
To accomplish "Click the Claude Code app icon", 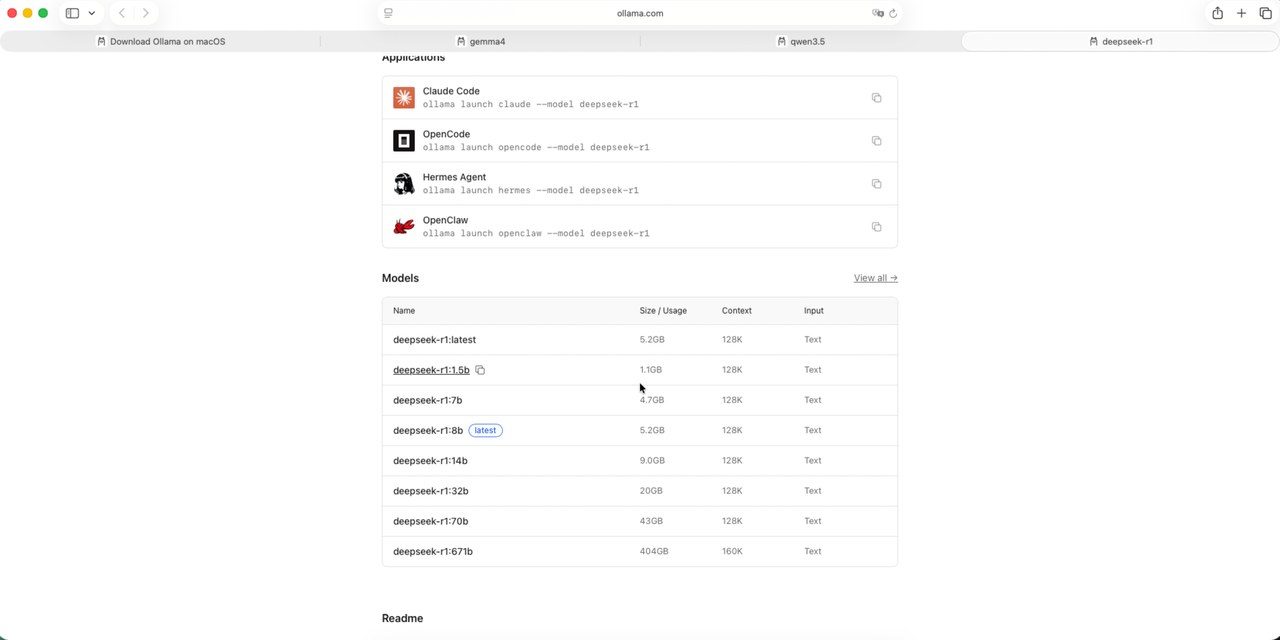I will (x=404, y=98).
